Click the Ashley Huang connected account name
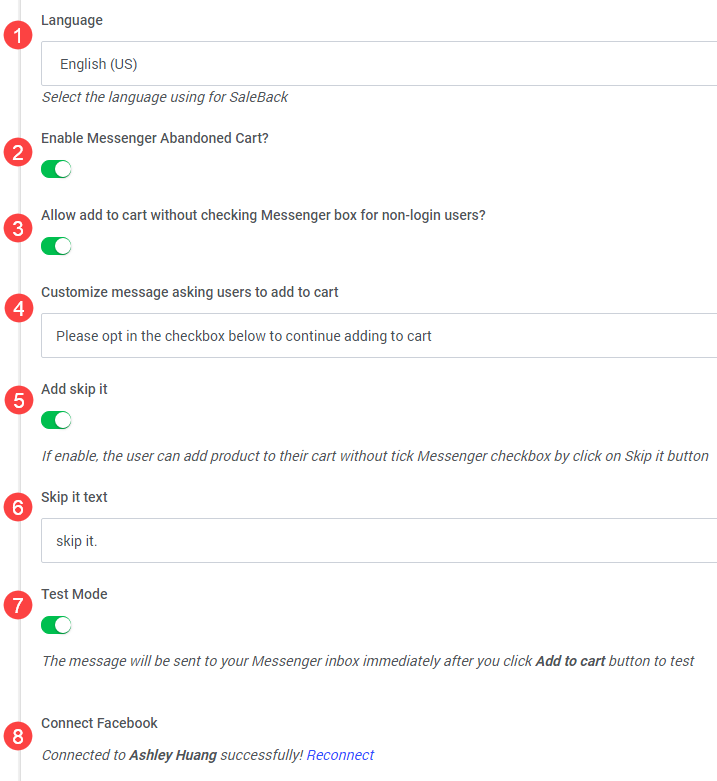Image resolution: width=717 pixels, height=781 pixels. [173, 755]
